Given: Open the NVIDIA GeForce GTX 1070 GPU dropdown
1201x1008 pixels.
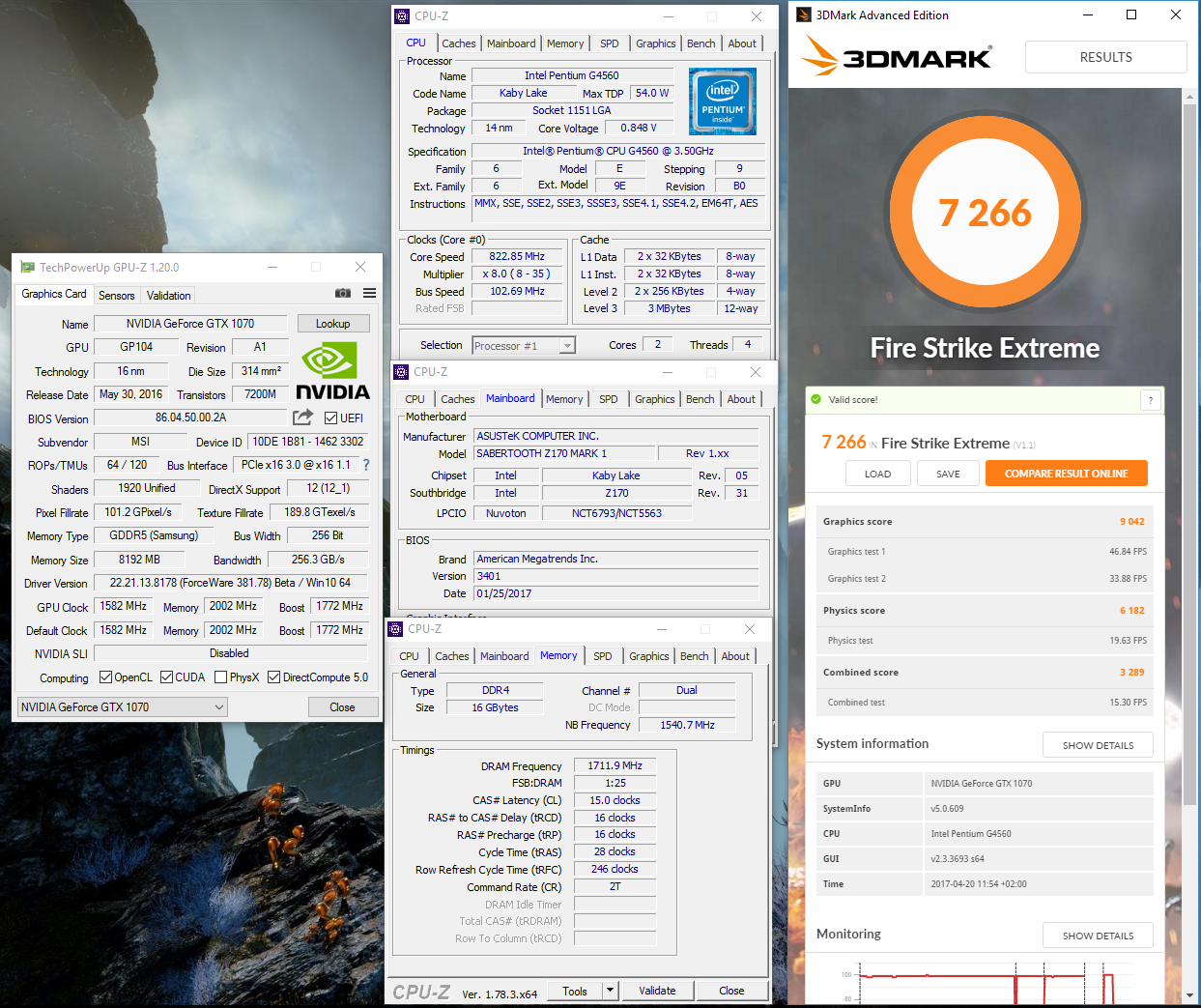Looking at the screenshot, I should pyautogui.click(x=123, y=707).
